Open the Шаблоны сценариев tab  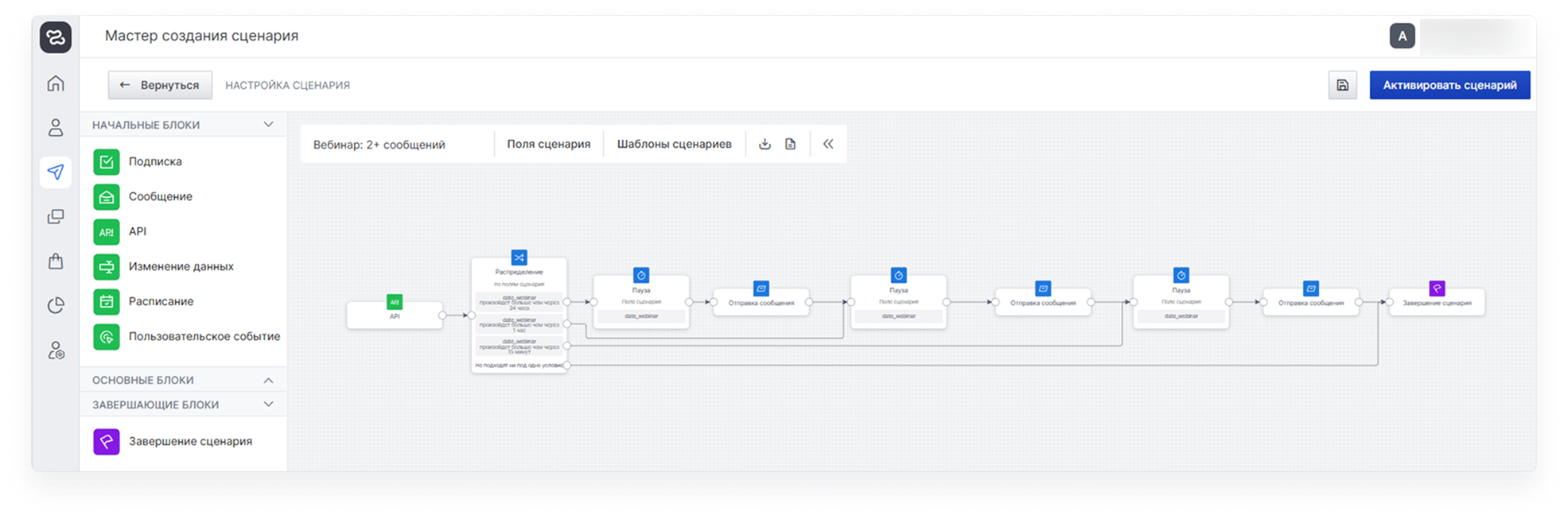[674, 144]
